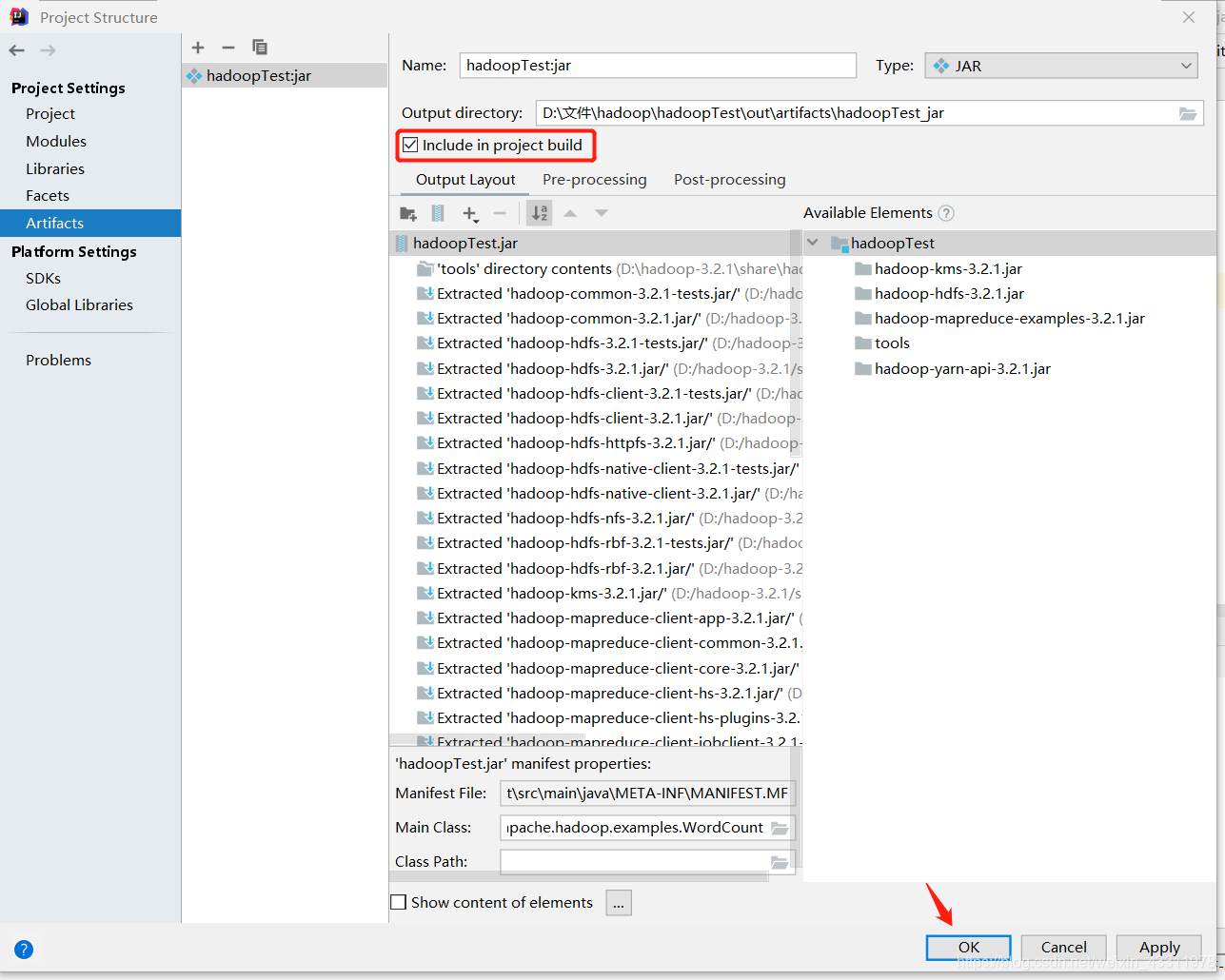Image resolution: width=1225 pixels, height=980 pixels.
Task: Copy the artifact using duplicate icon
Action: click(260, 48)
